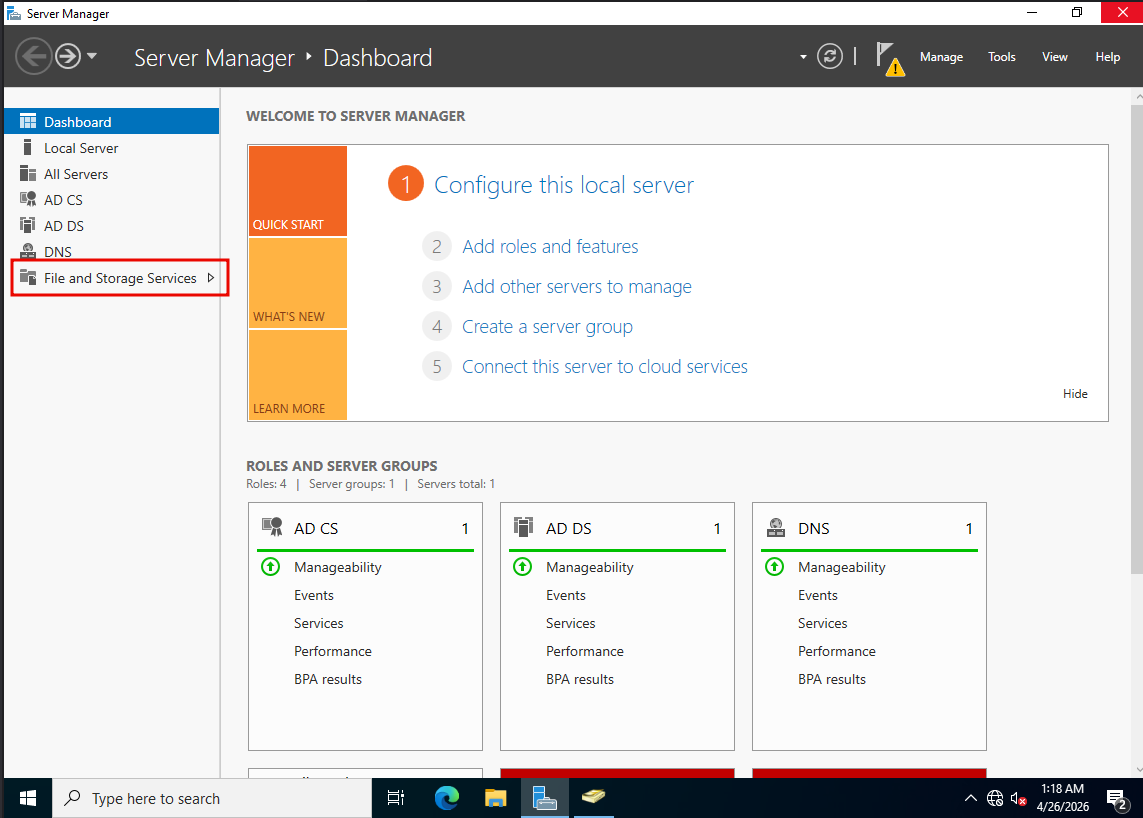Image resolution: width=1143 pixels, height=818 pixels.
Task: Select the WHAT'S NEW tile
Action: [x=297, y=283]
